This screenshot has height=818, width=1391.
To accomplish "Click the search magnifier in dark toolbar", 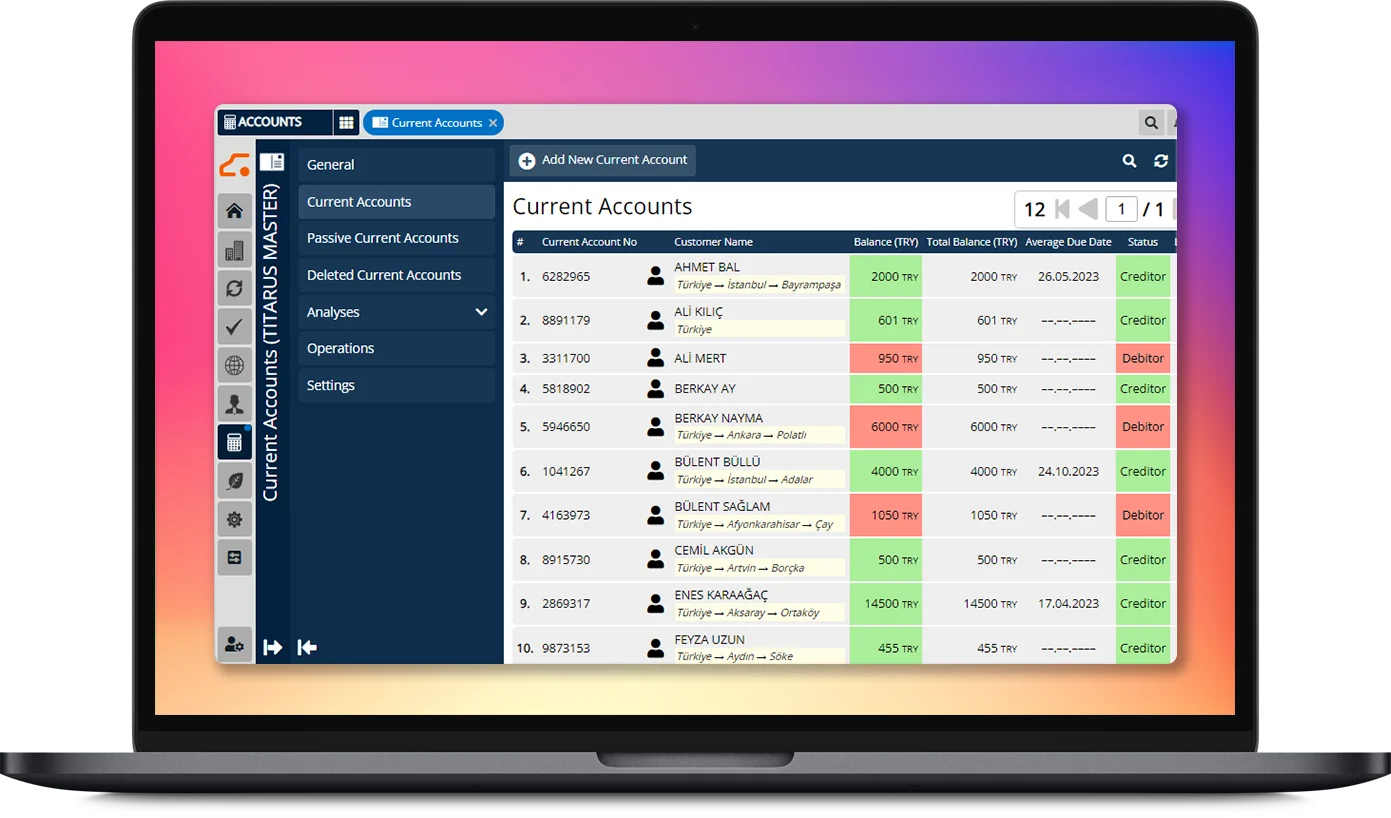I will [1129, 161].
